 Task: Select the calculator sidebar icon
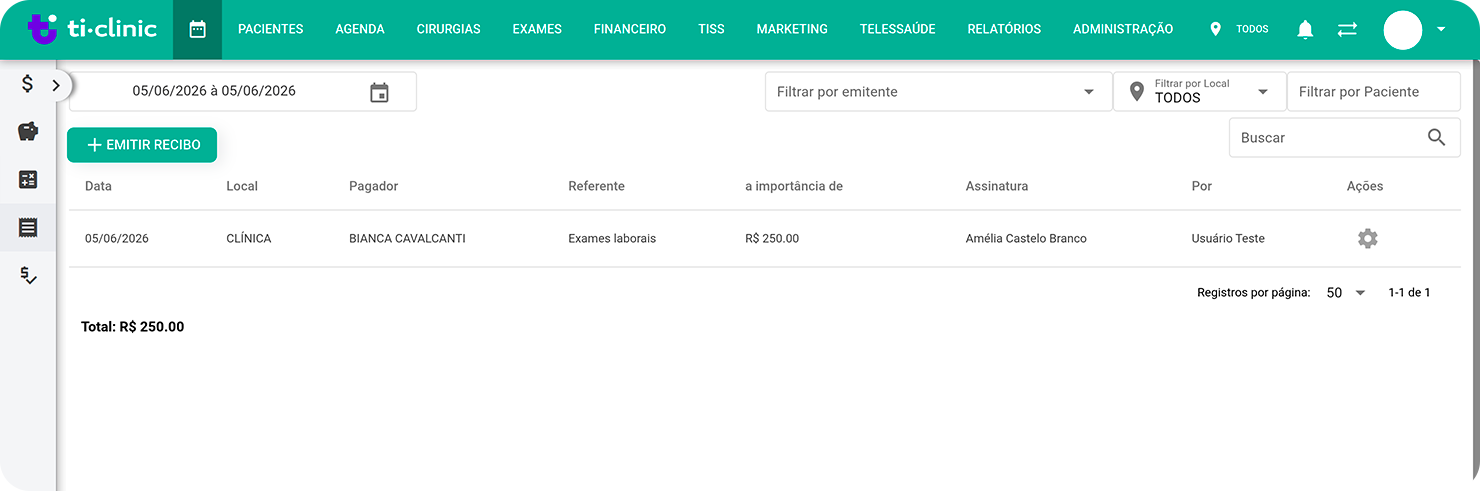[x=28, y=180]
